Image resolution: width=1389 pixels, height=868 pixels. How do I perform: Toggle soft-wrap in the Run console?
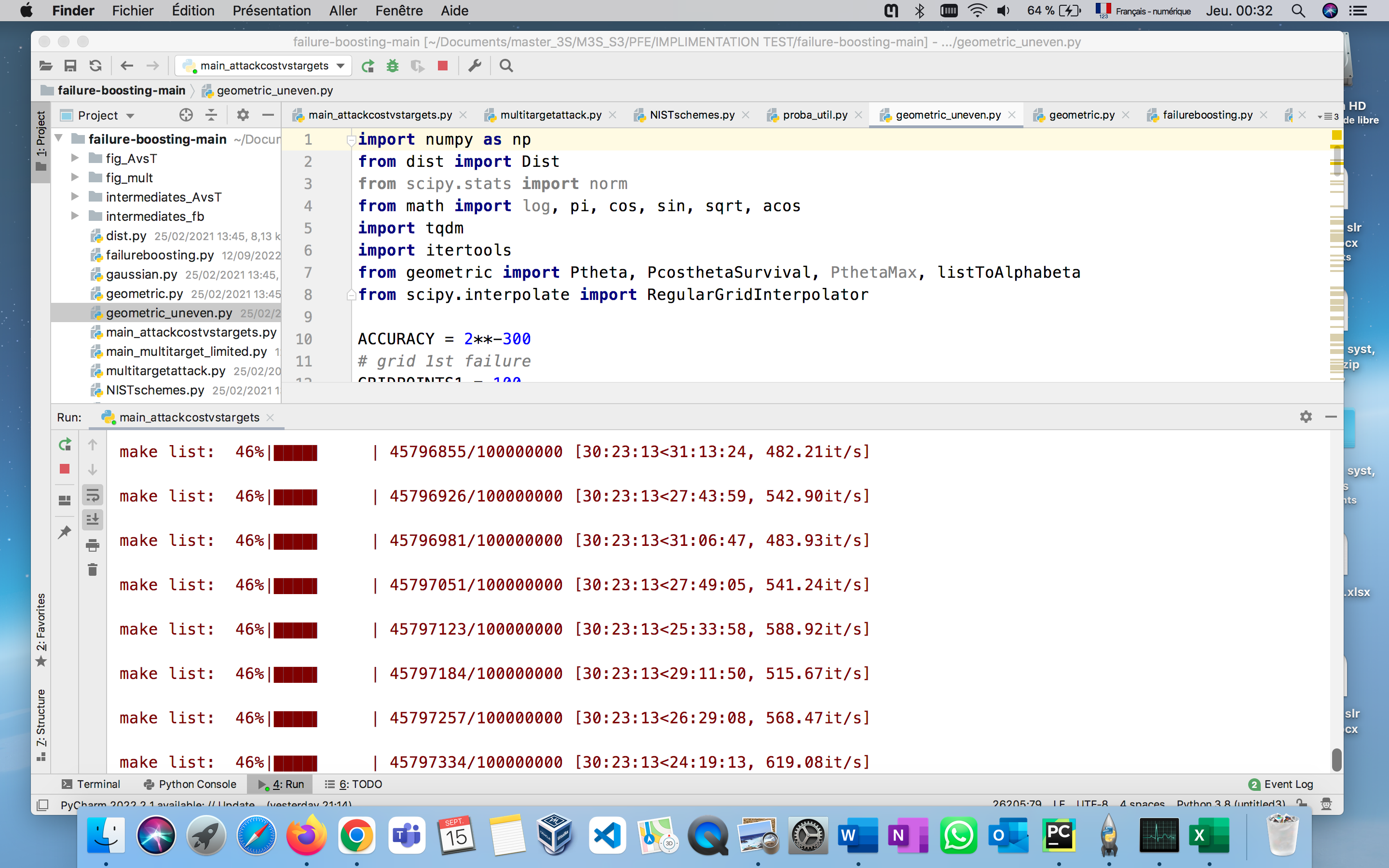(x=93, y=495)
